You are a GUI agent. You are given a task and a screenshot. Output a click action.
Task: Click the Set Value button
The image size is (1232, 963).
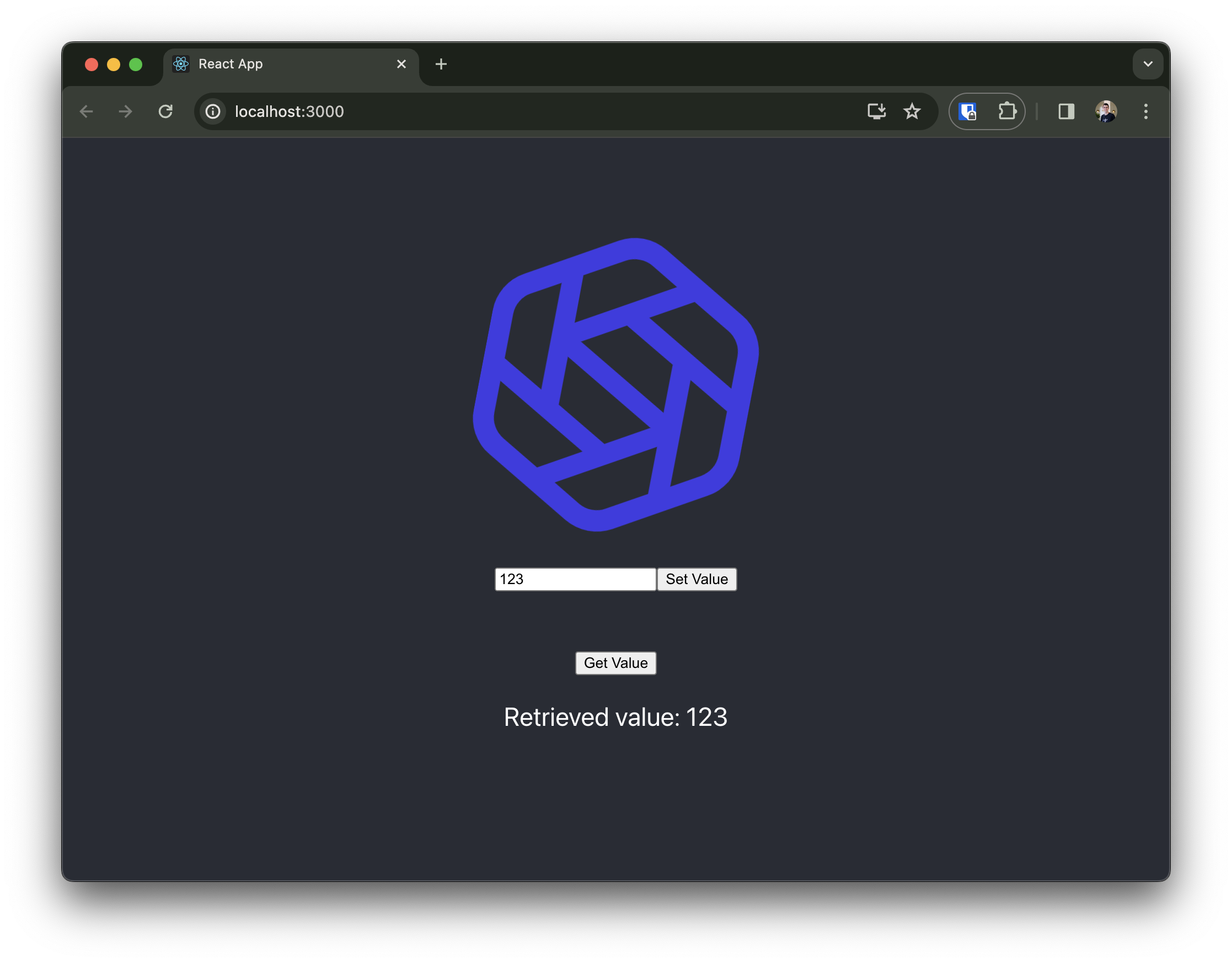pyautogui.click(x=697, y=578)
